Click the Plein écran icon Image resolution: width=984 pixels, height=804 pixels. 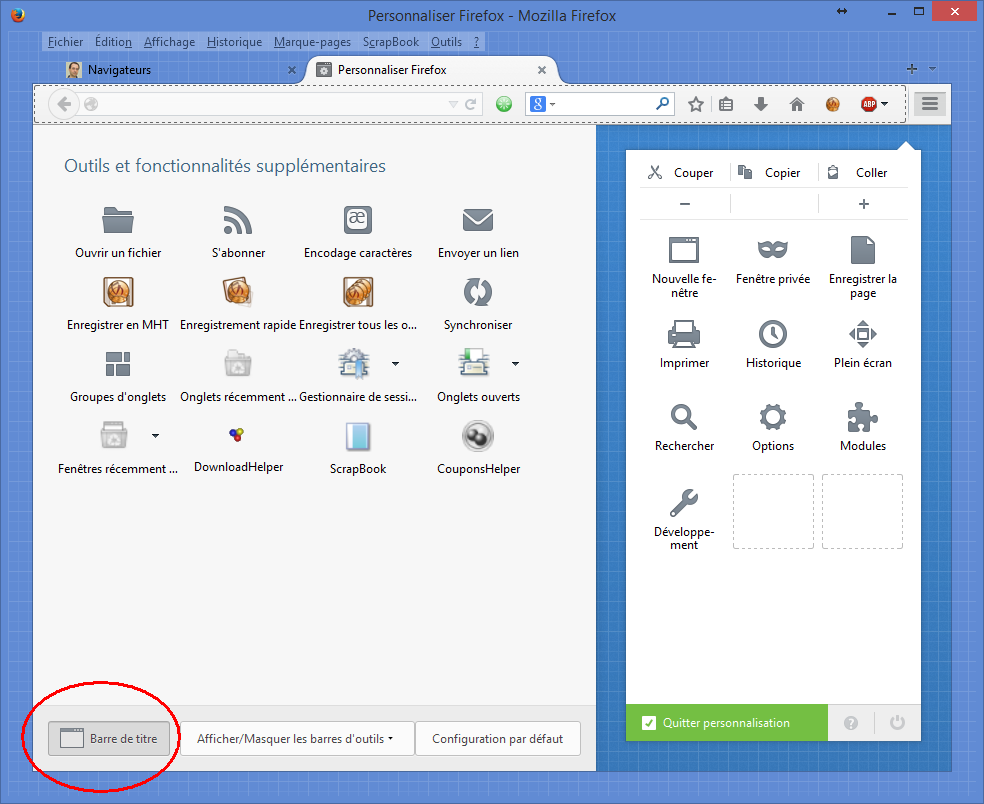(863, 334)
